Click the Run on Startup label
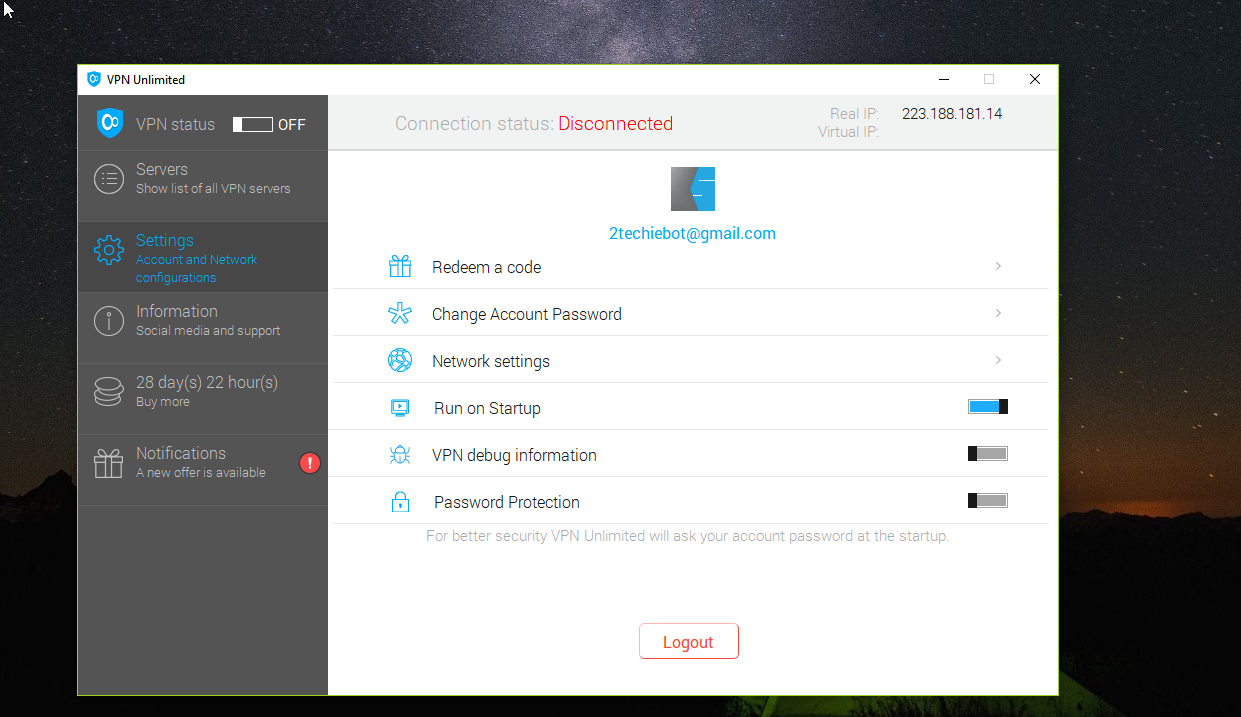This screenshot has height=717, width=1241. (x=487, y=408)
